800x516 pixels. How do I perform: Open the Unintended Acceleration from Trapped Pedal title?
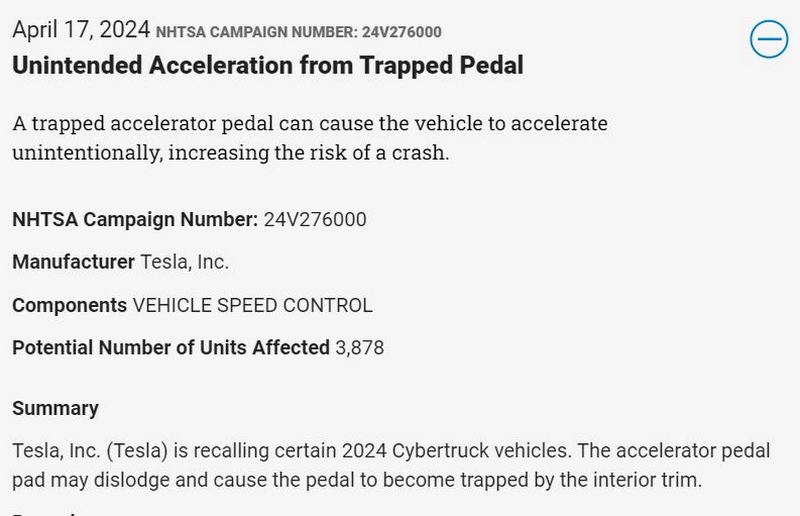(x=268, y=66)
